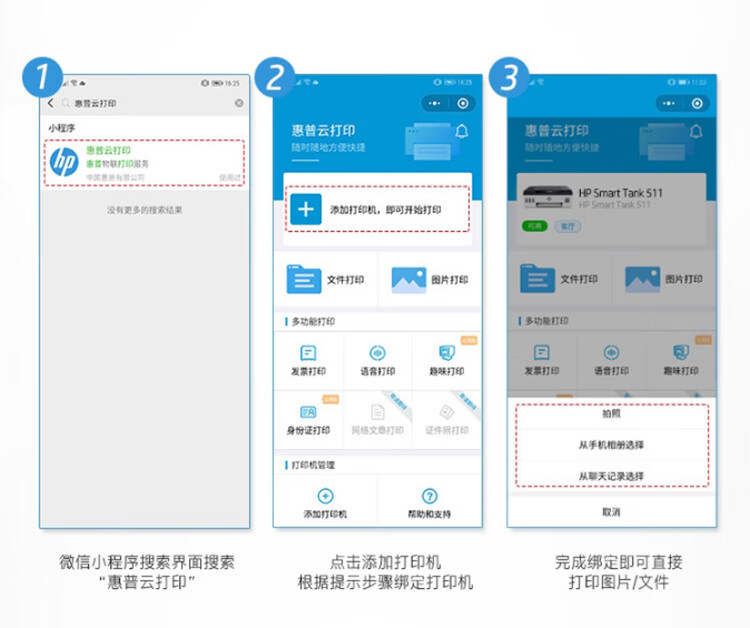Choose 从聊天记录选择 from the action sheet
Viewport: 750px width, 628px height.
pos(612,476)
